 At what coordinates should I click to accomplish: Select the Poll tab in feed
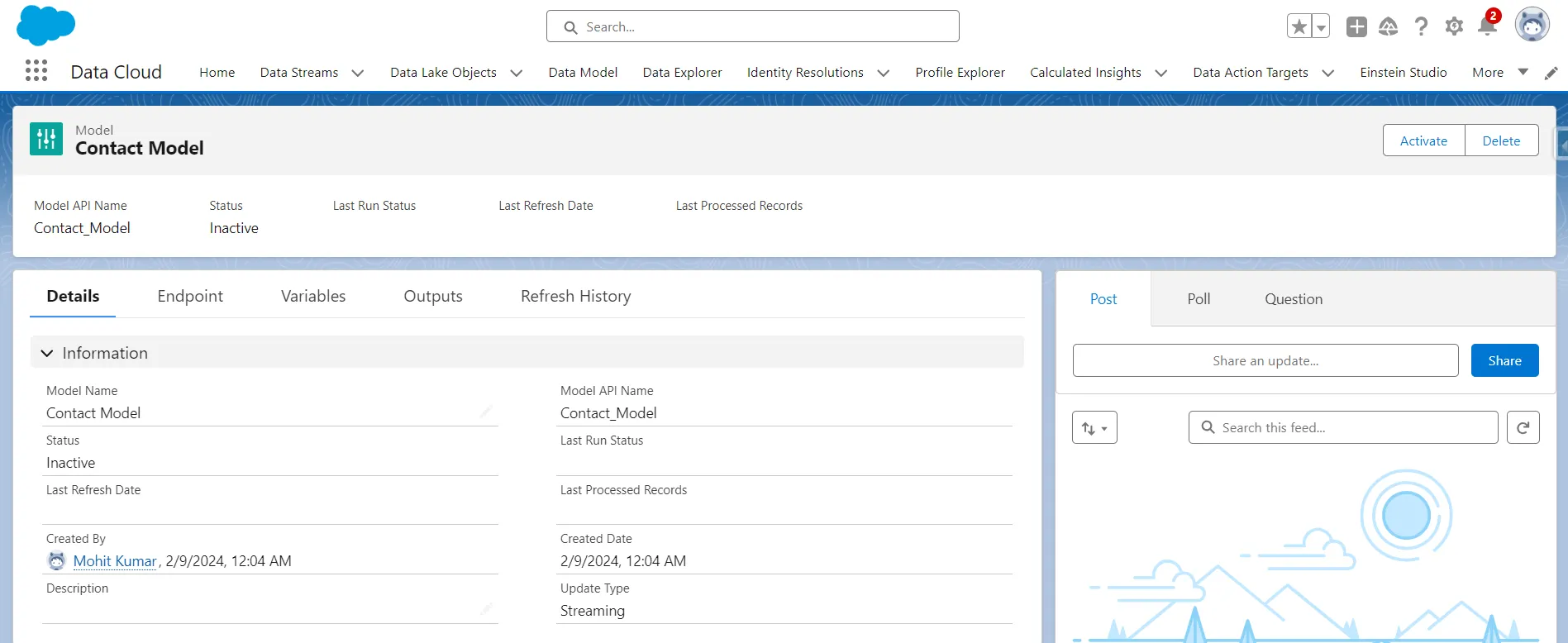coord(1199,299)
